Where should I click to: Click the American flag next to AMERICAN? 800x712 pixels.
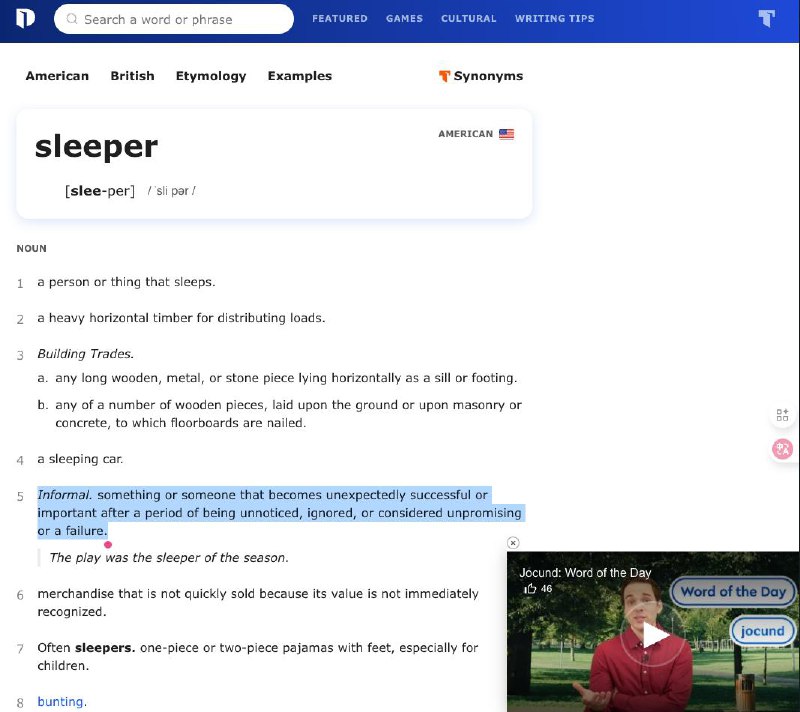click(506, 133)
